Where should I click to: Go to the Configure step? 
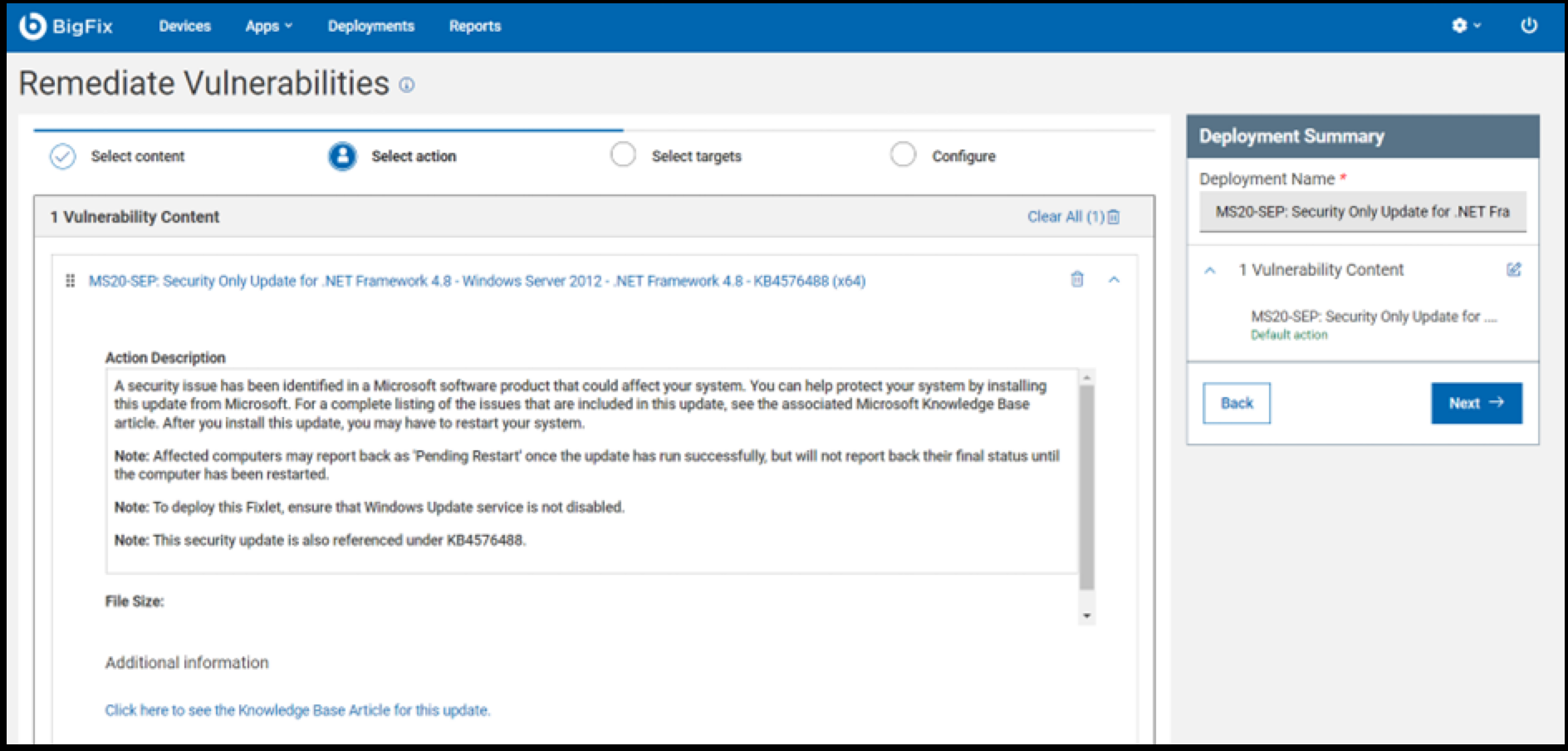pyautogui.click(x=963, y=156)
